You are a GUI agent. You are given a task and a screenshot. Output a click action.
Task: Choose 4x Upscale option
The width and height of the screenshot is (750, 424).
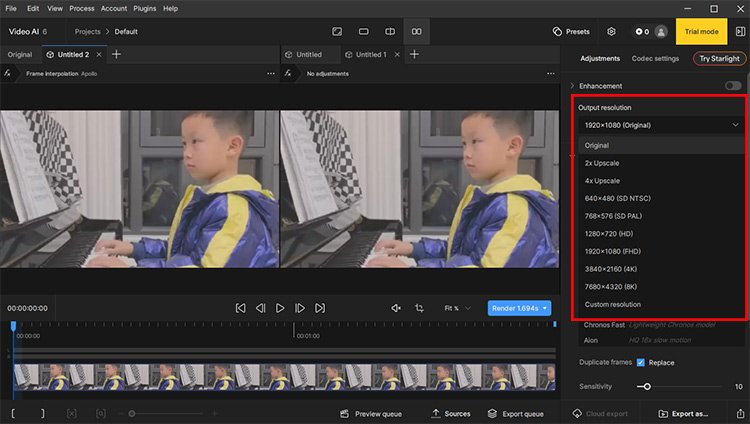(x=661, y=181)
